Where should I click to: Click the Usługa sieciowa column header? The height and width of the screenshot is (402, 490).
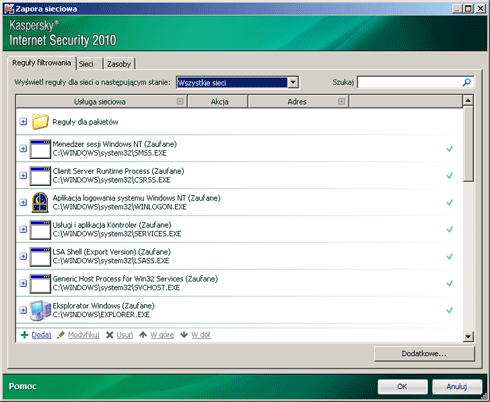click(x=102, y=102)
